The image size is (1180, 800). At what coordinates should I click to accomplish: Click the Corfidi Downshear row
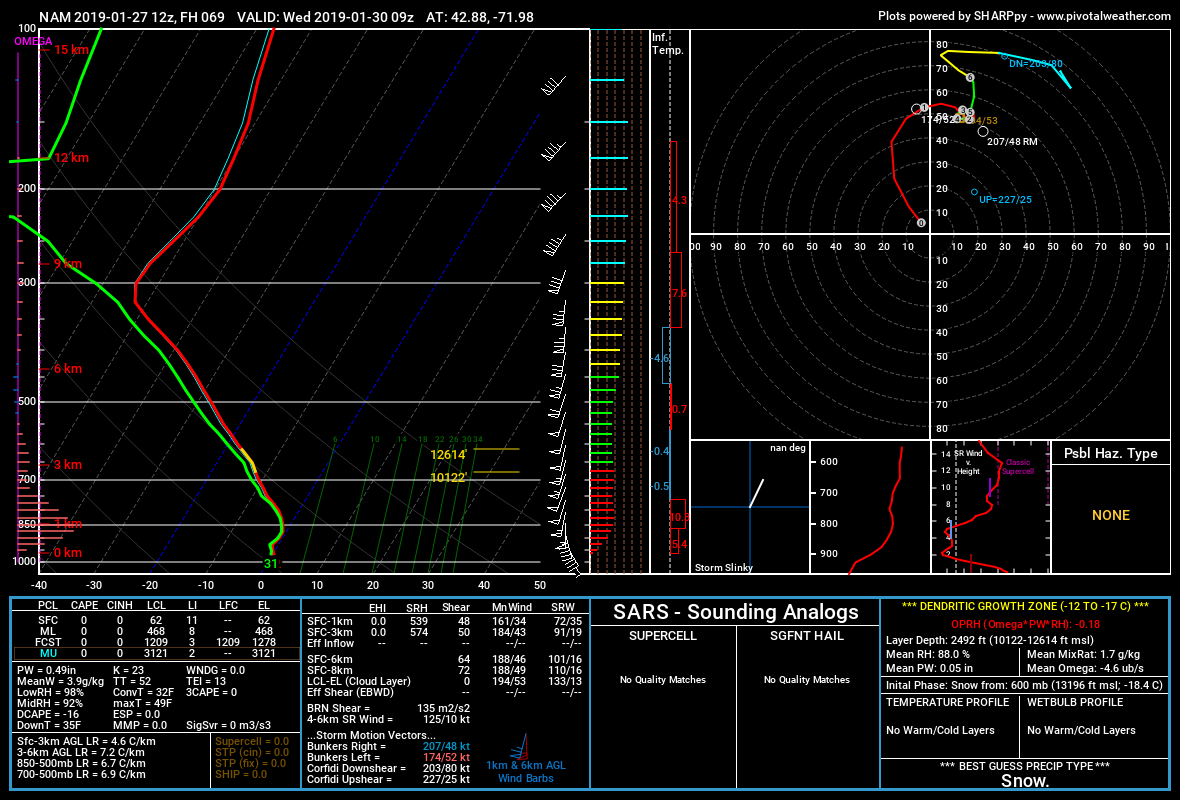pos(388,768)
